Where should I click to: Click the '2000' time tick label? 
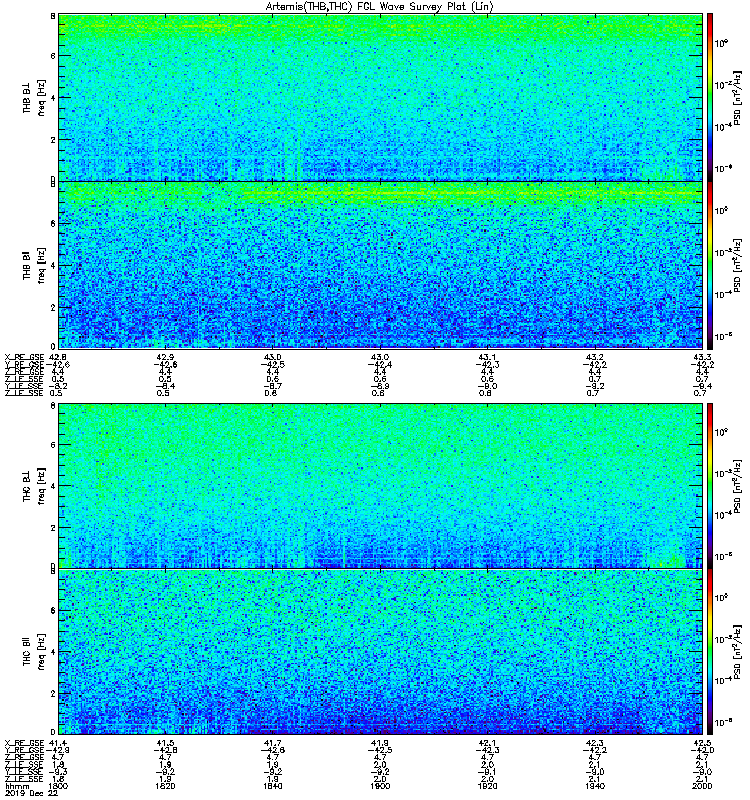pyautogui.click(x=702, y=786)
